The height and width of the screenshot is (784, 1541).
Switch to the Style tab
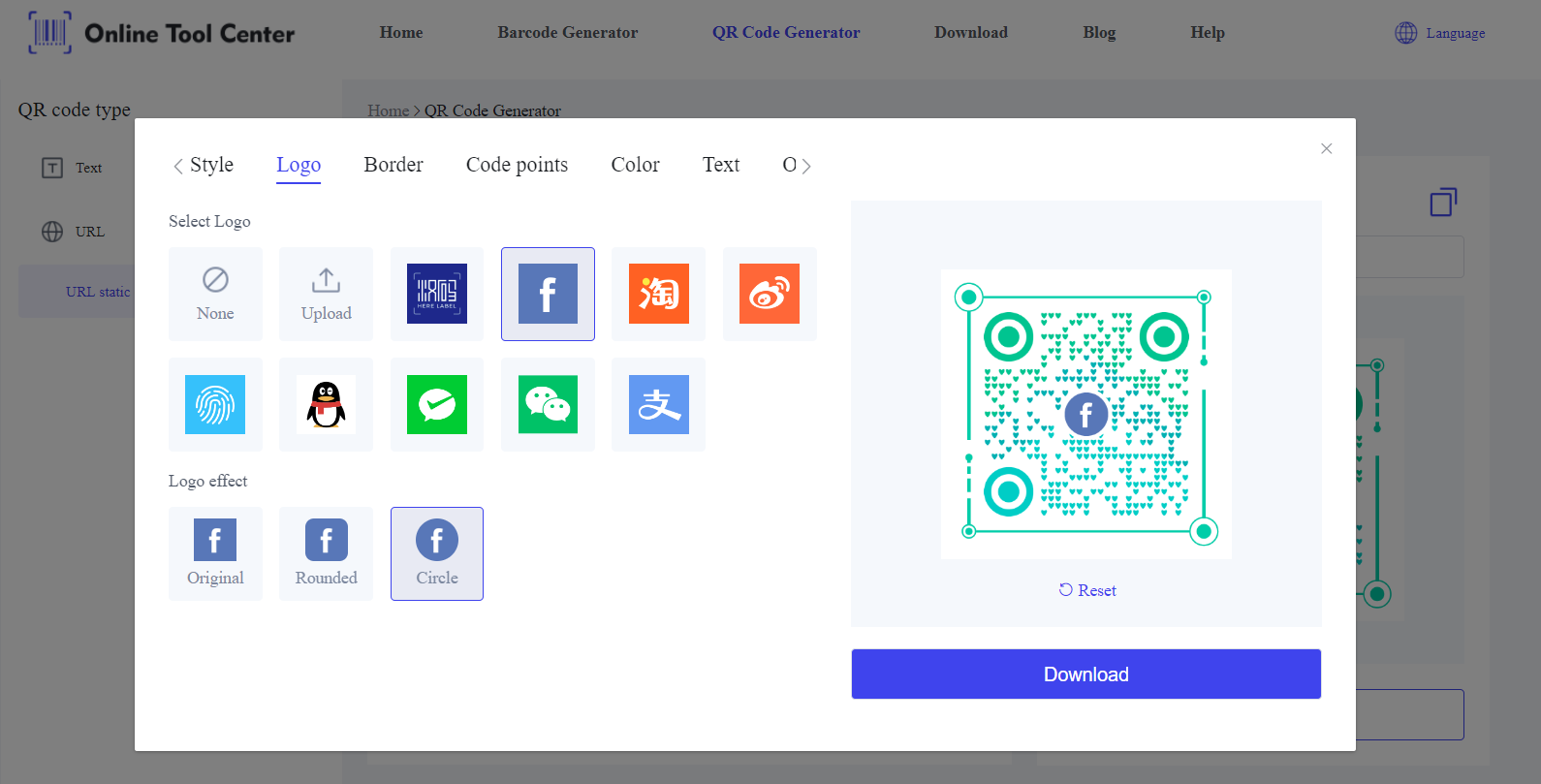(x=211, y=165)
